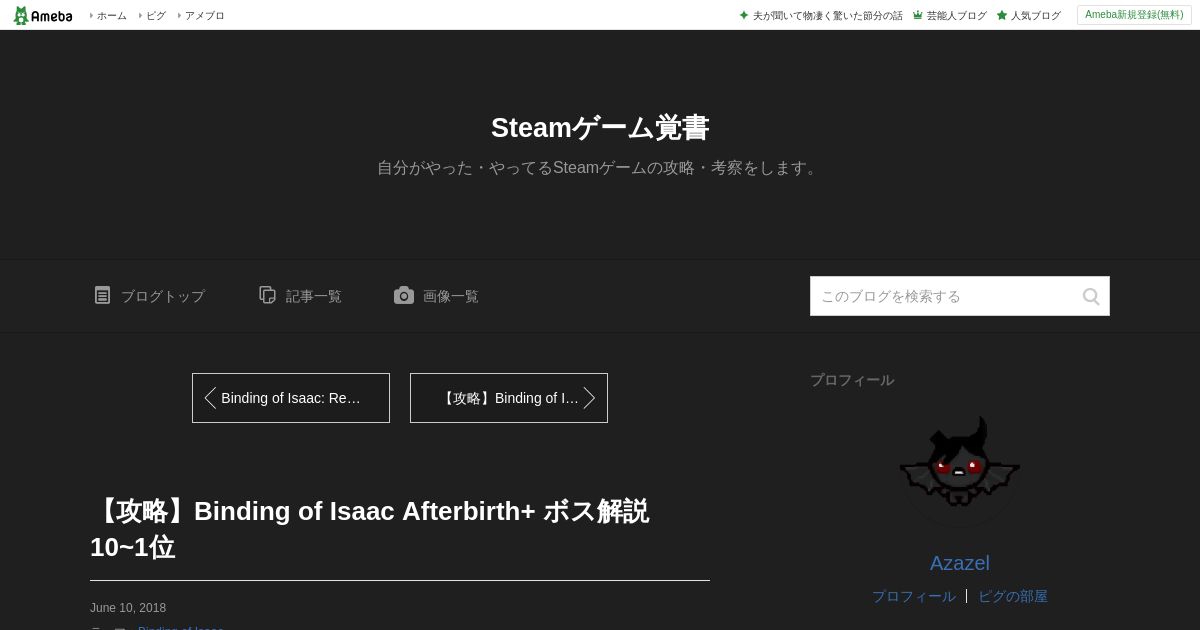Click the ブログトップ document icon

tap(102, 295)
